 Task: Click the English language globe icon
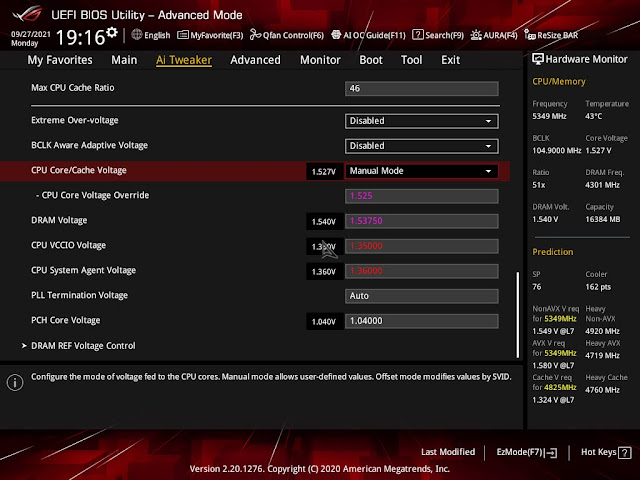tap(137, 35)
